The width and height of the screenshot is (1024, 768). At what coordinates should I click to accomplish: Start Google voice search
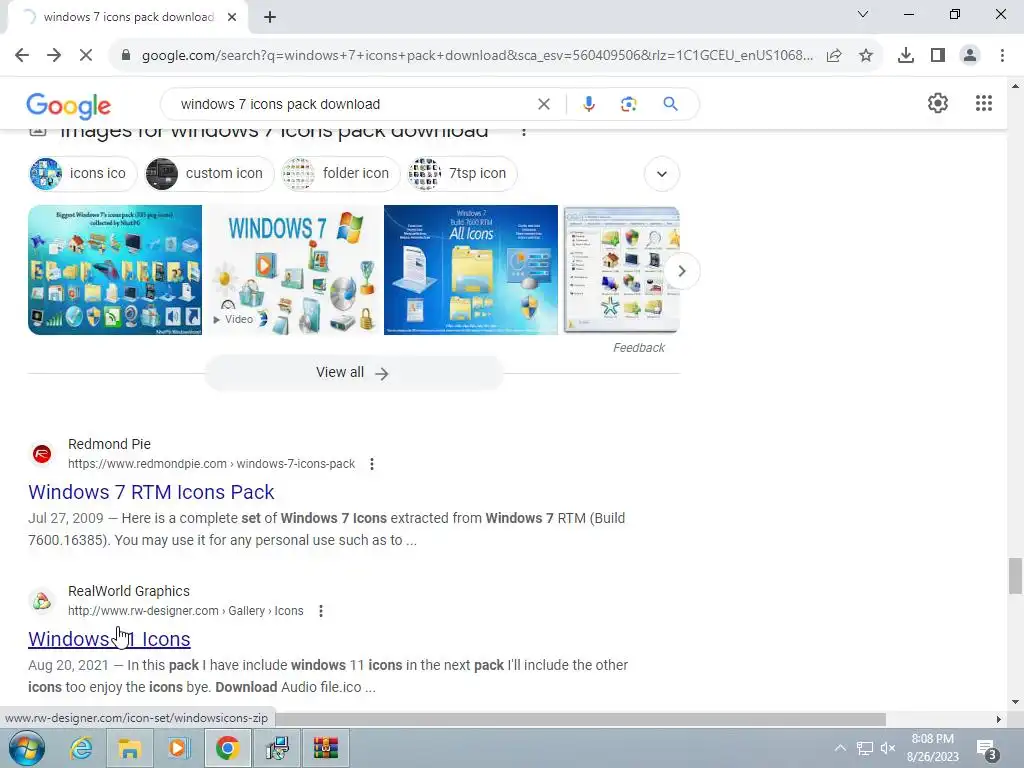588,104
